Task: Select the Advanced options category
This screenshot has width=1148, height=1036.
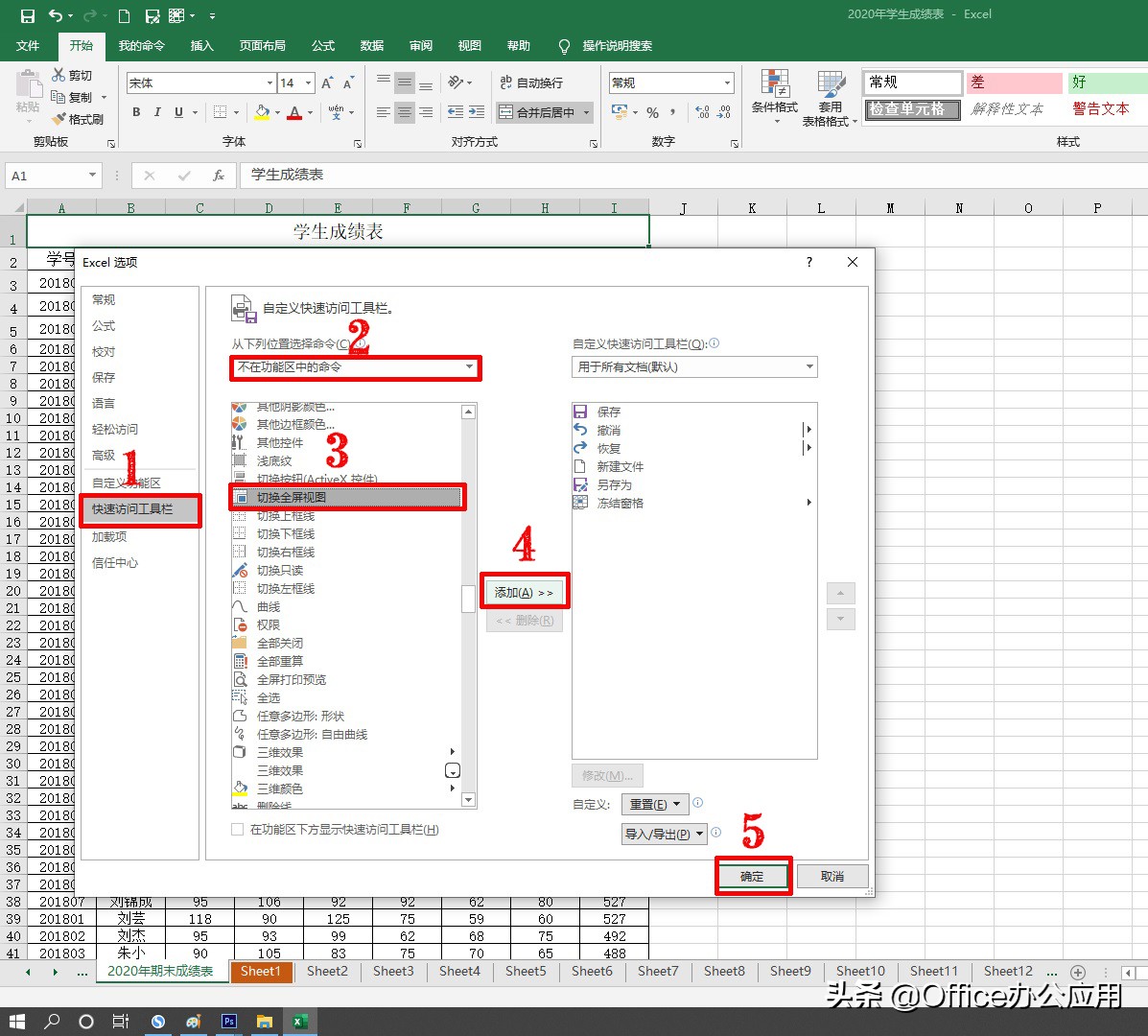Action: tap(104, 455)
